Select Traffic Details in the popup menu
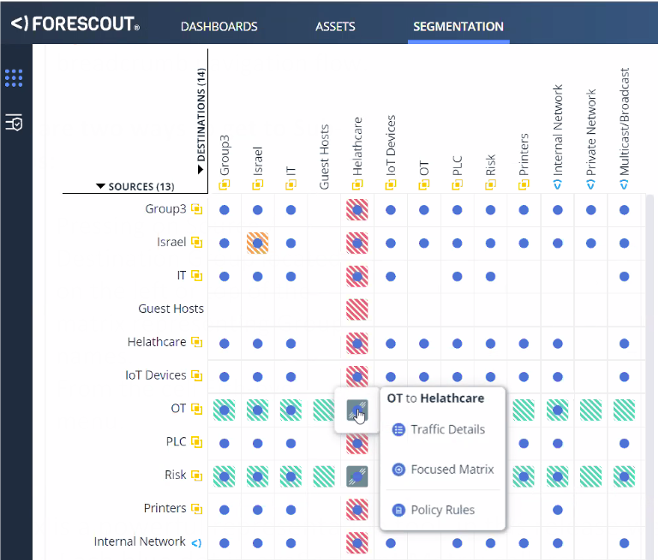This screenshot has height=560, width=658. coord(439,429)
